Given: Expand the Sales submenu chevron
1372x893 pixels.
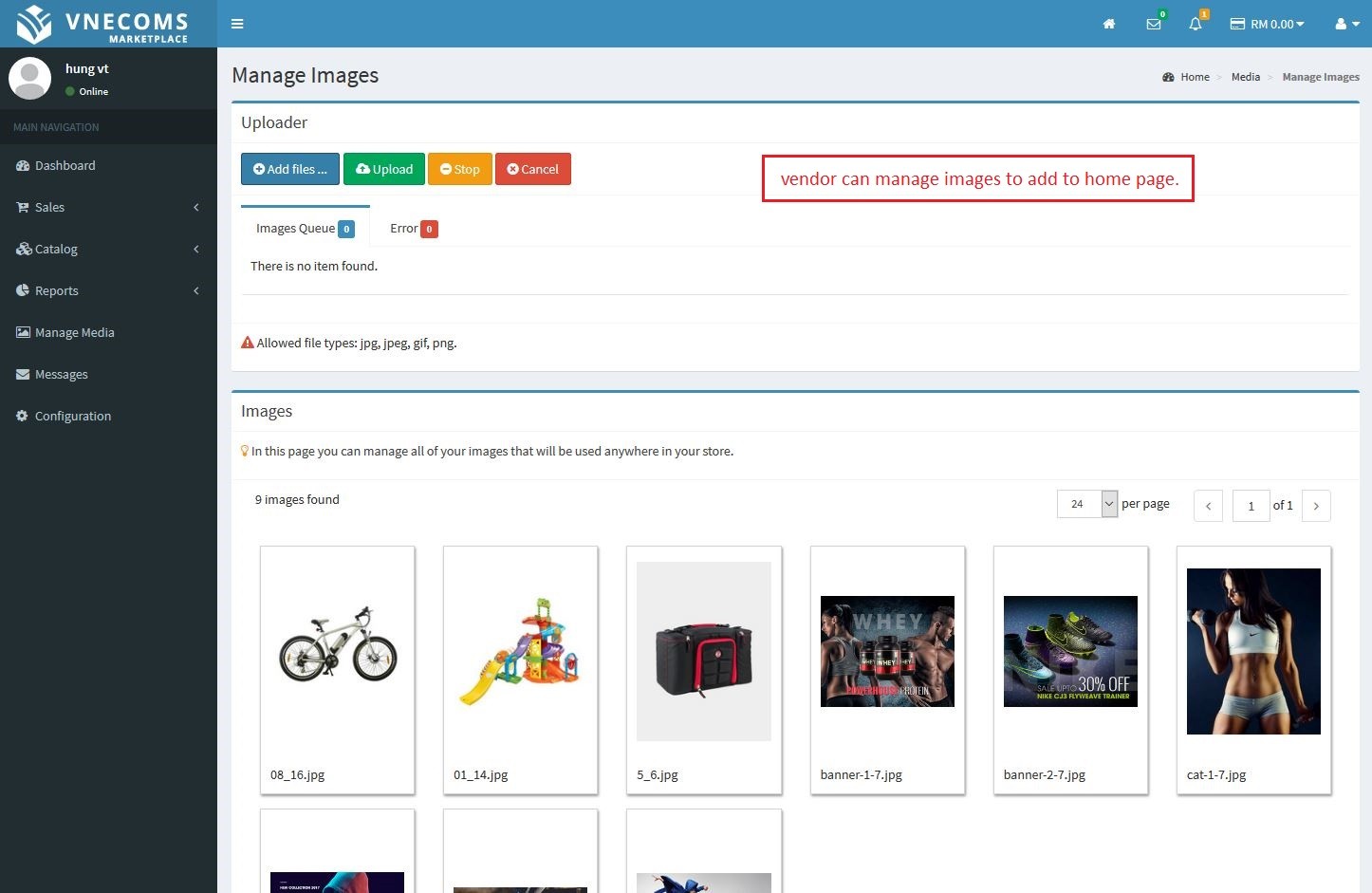Looking at the screenshot, I should tap(196, 207).
